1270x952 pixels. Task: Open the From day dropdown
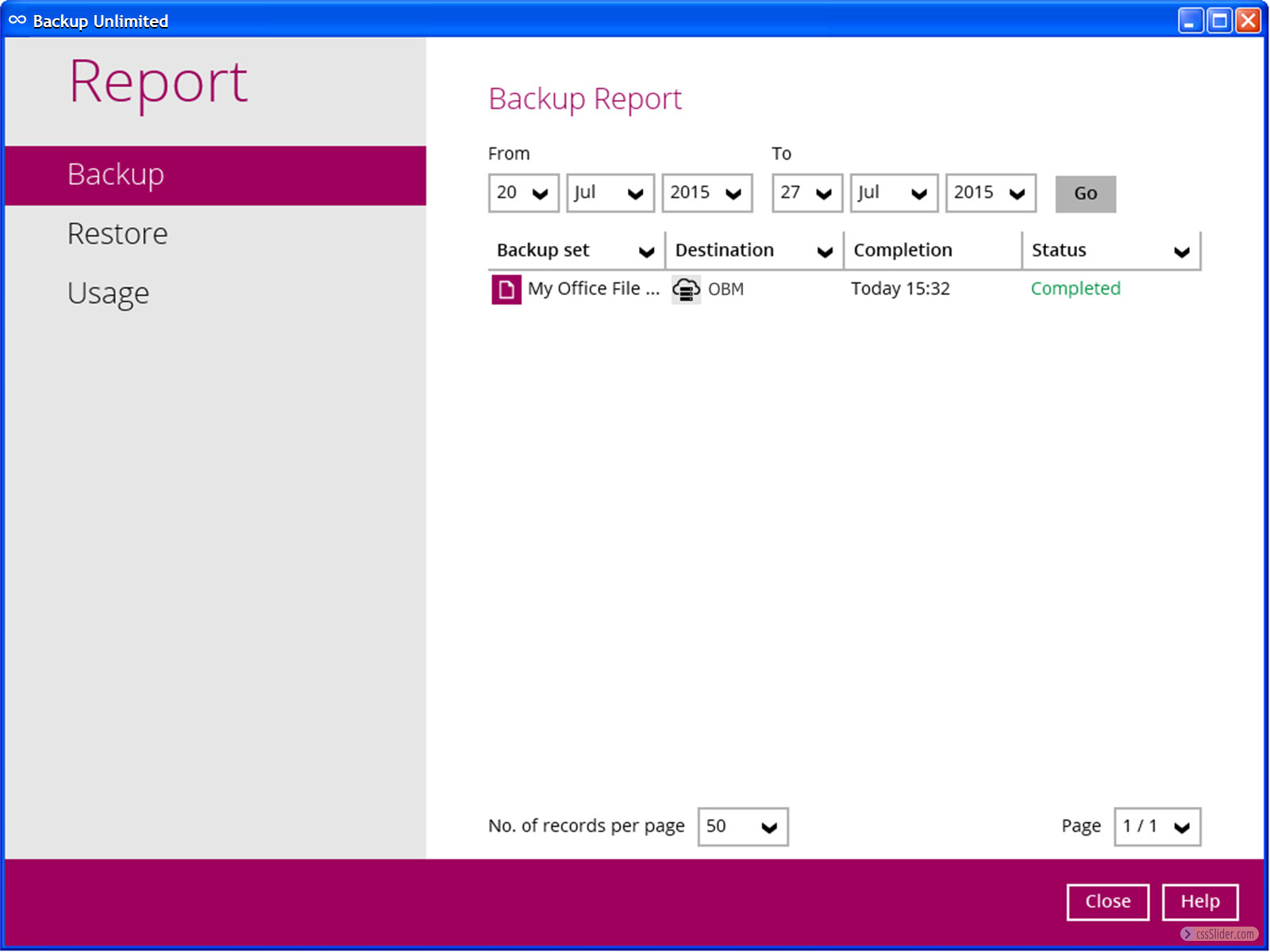click(x=523, y=194)
